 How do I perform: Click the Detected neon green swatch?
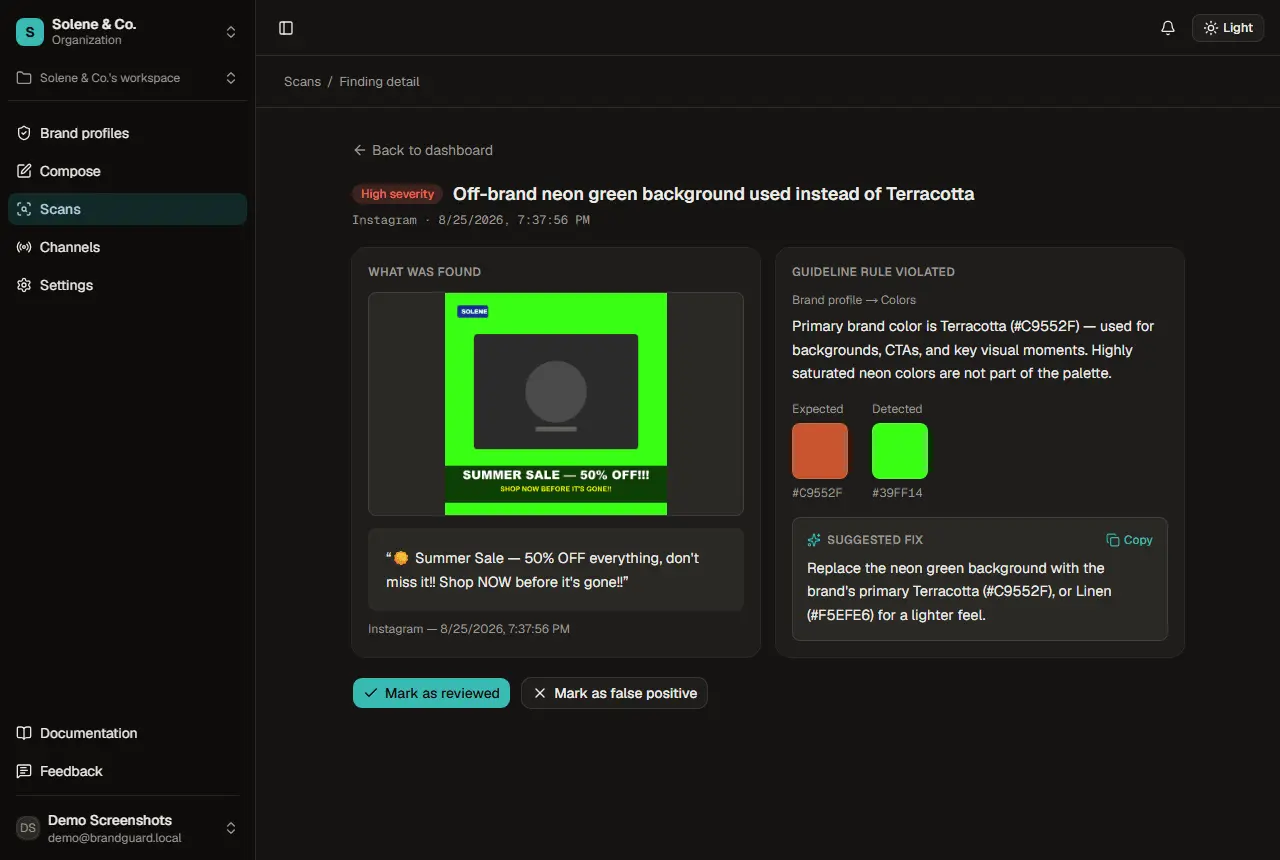click(900, 451)
